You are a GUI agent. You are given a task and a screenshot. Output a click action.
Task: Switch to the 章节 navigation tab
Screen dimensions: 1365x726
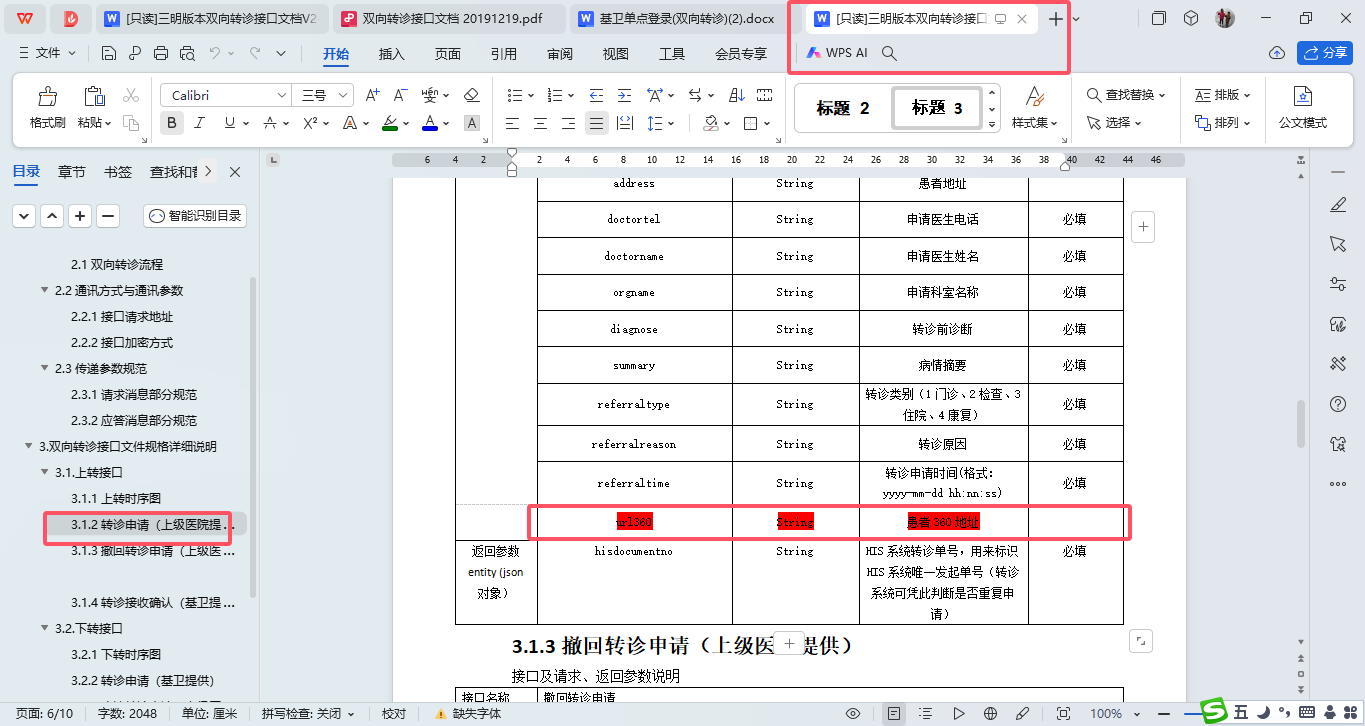coord(72,172)
